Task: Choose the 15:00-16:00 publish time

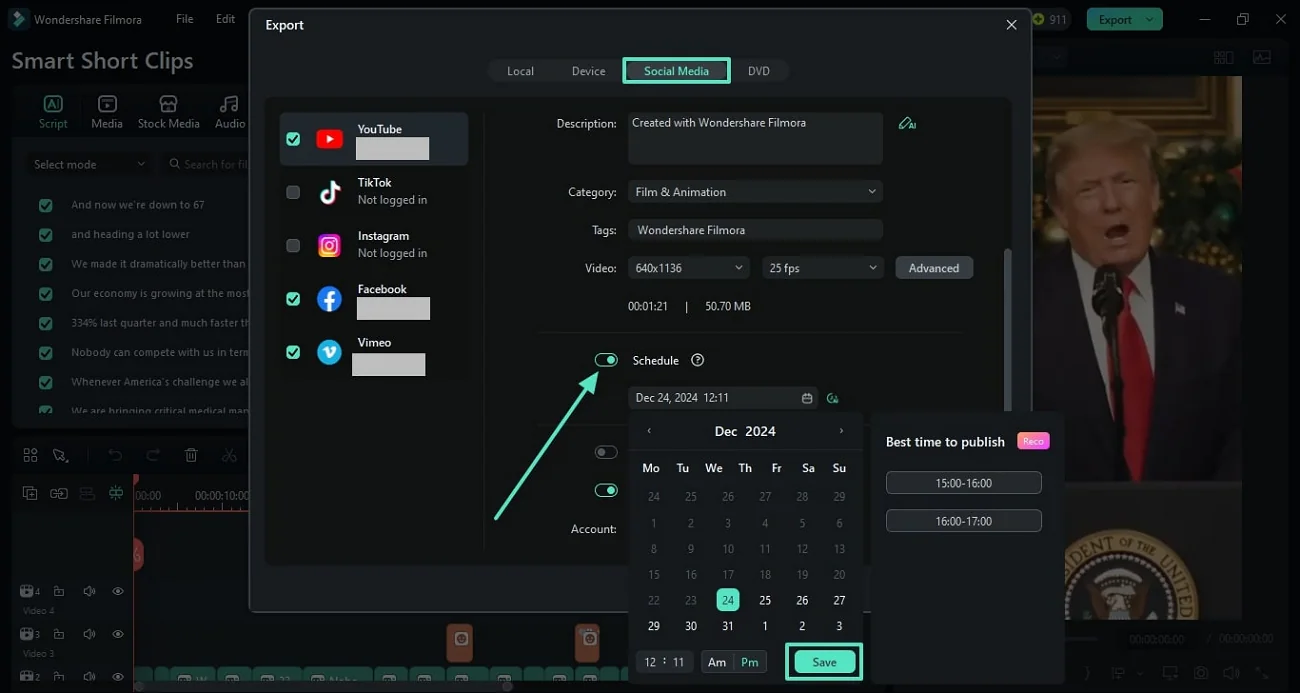Action: [964, 483]
